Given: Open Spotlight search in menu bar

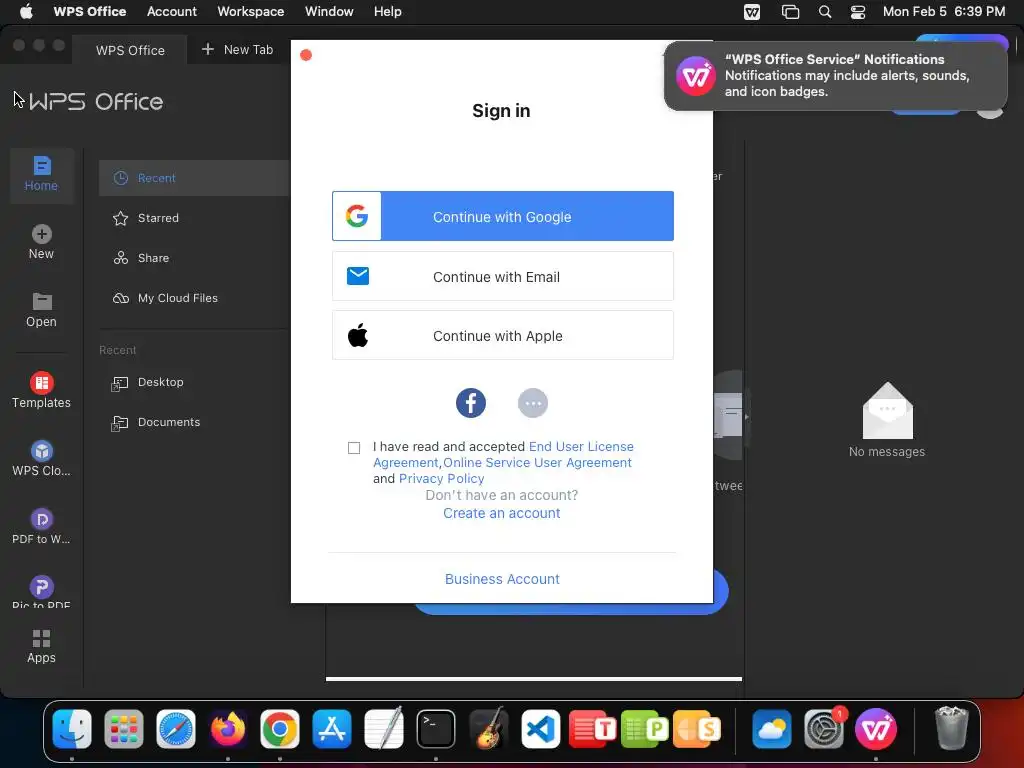Looking at the screenshot, I should coord(825,12).
